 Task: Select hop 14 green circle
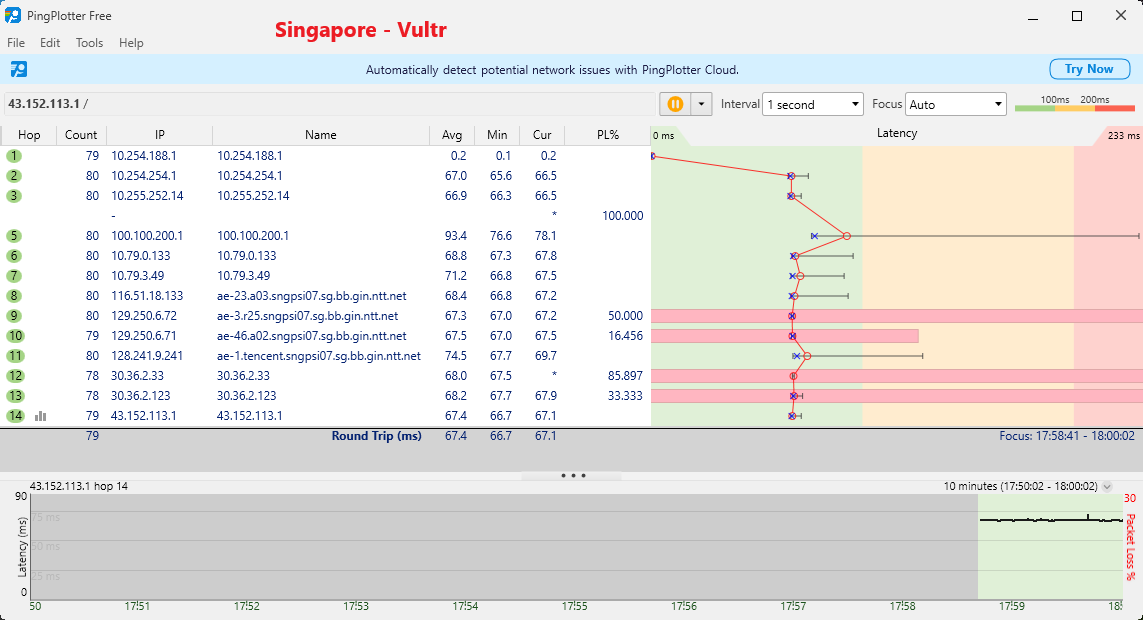[15, 416]
